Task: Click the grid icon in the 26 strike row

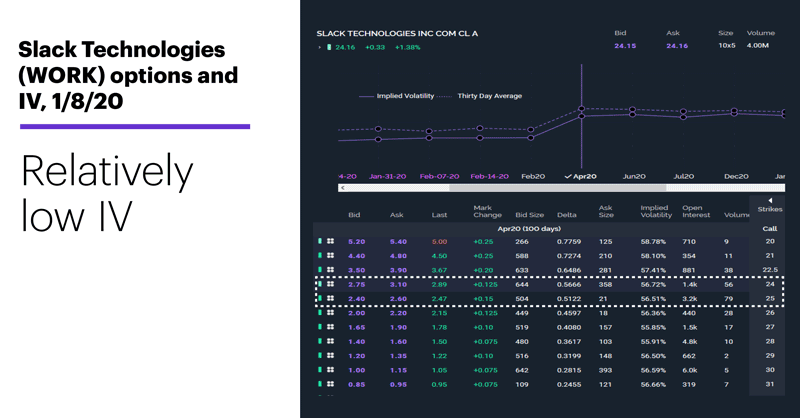Action: pos(331,312)
